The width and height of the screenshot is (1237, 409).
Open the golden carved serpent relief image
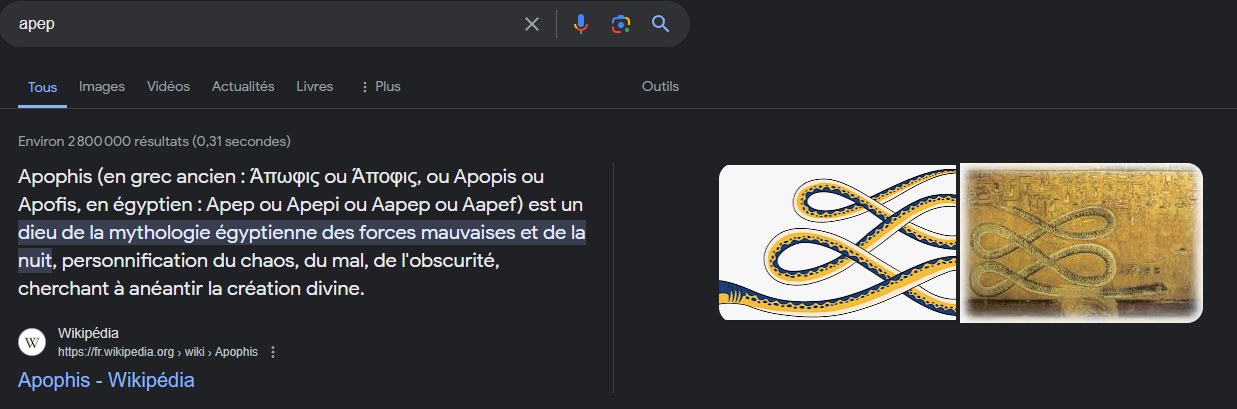click(x=1081, y=242)
